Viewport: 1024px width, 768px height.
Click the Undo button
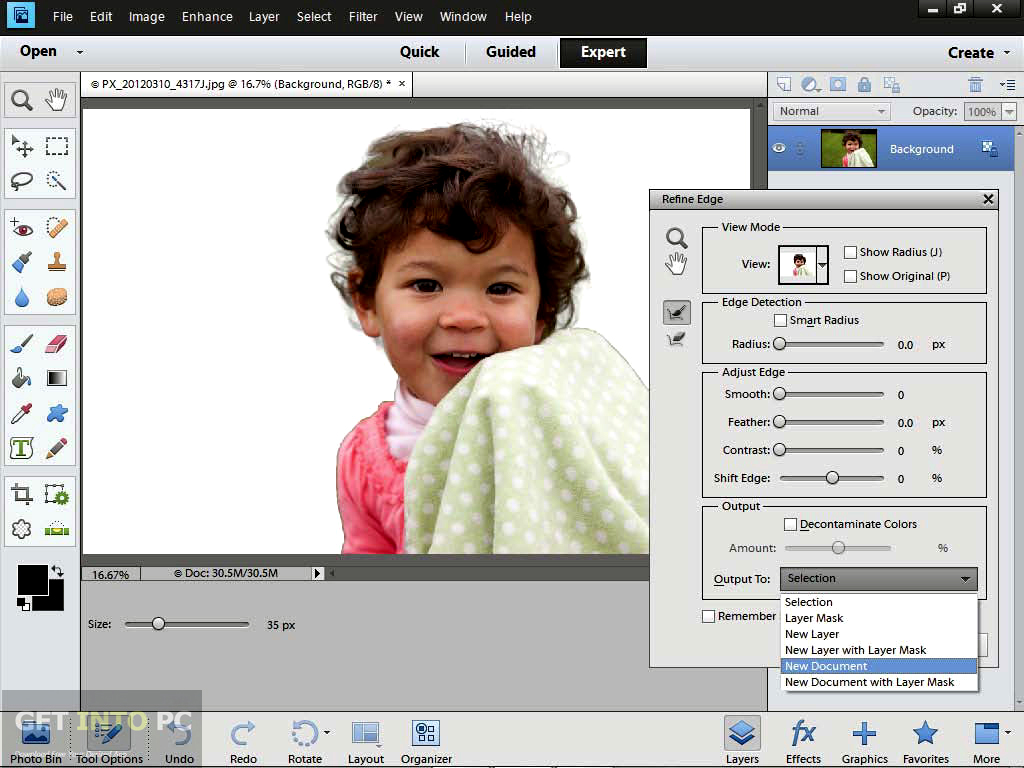coord(179,741)
